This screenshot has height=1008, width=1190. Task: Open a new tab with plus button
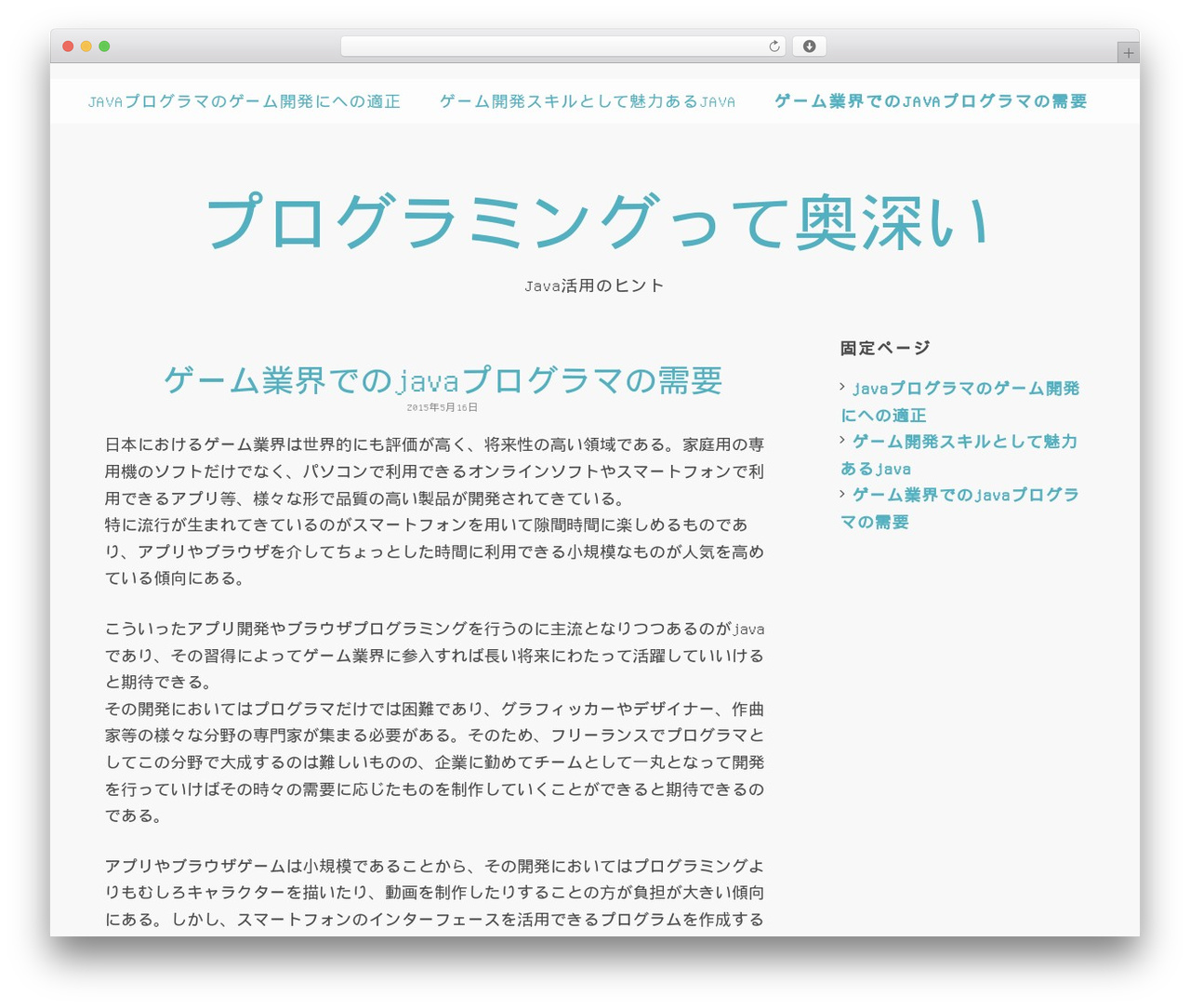tap(1129, 53)
